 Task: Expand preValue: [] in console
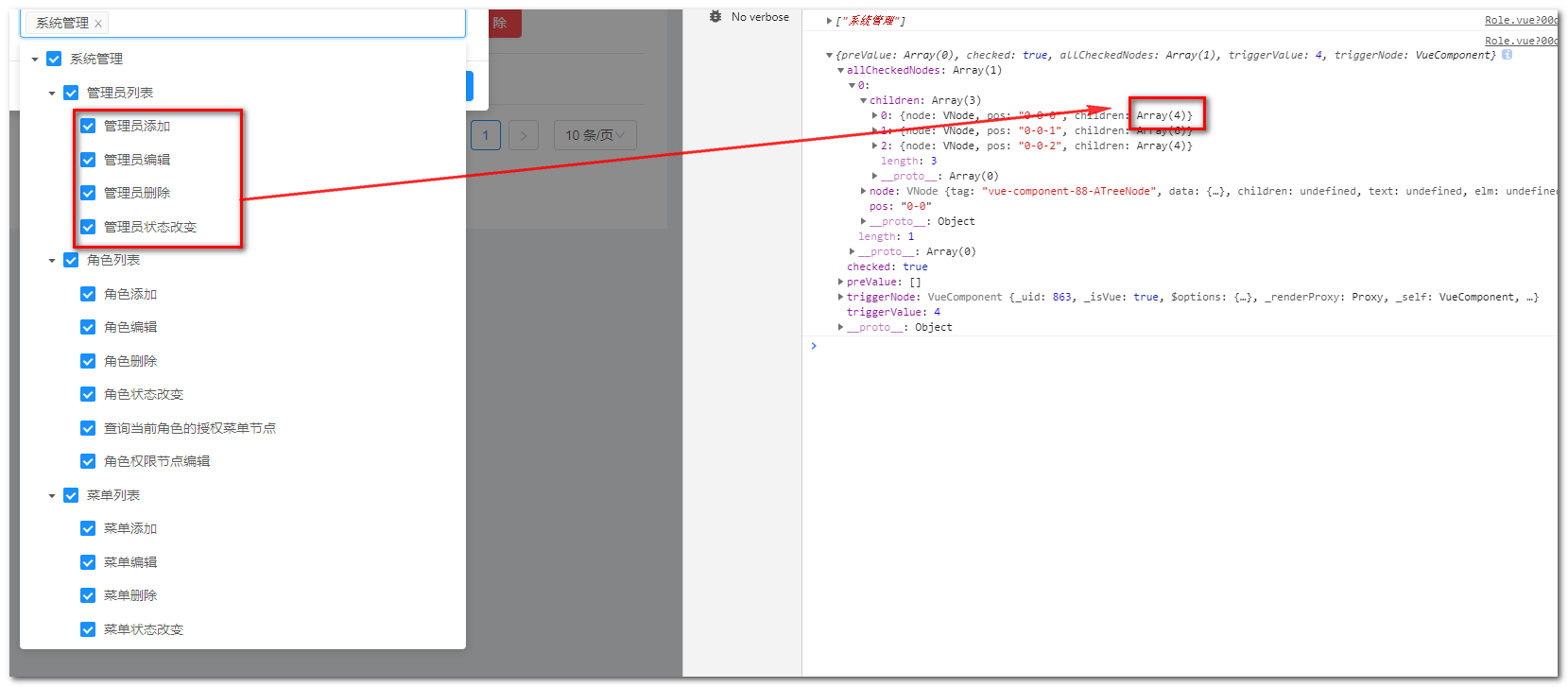[840, 283]
